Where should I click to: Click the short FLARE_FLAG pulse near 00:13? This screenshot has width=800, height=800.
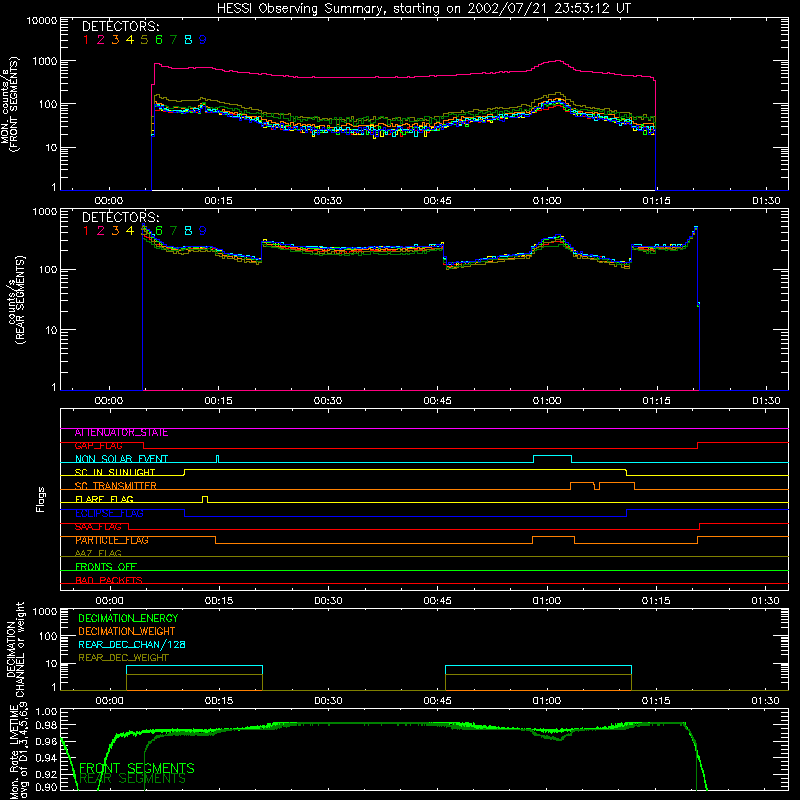point(205,499)
